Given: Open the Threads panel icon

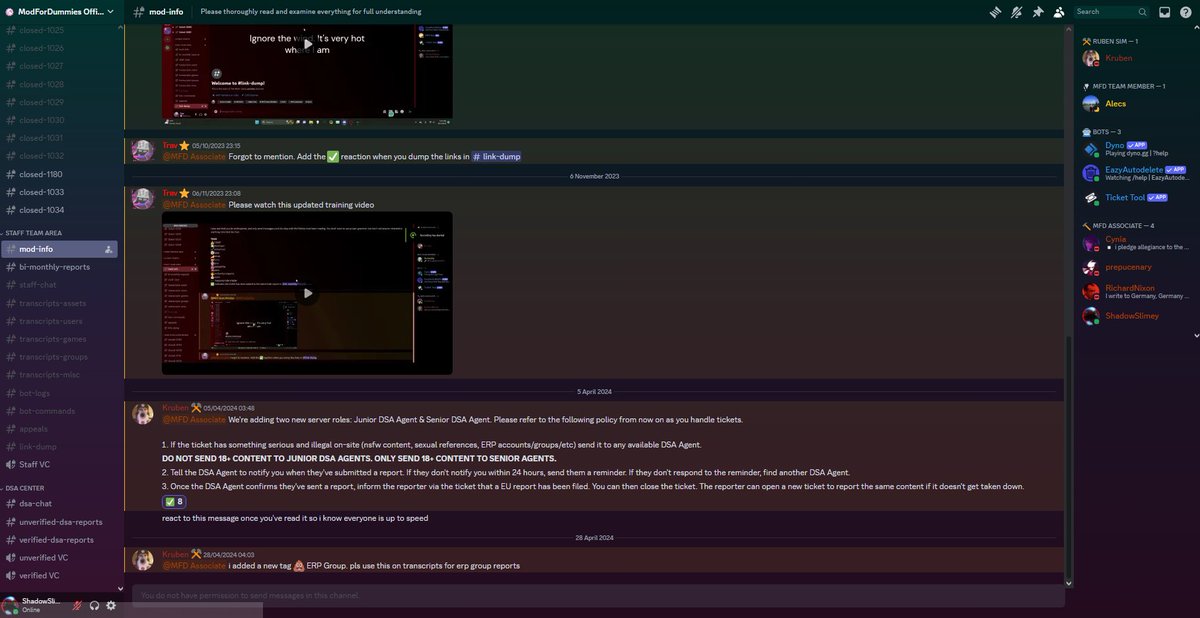Looking at the screenshot, I should pyautogui.click(x=995, y=12).
